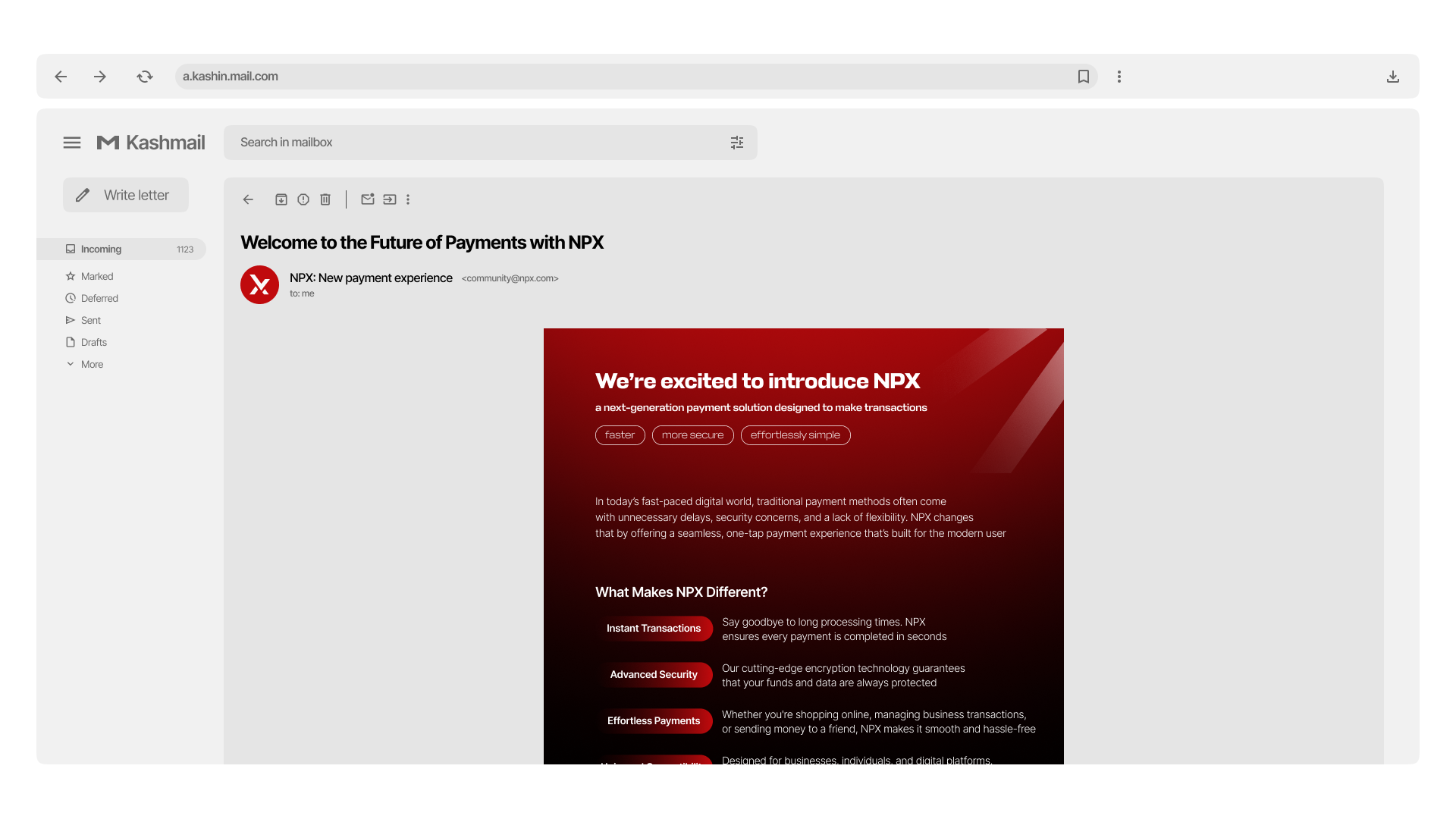Click the browser reload icon
This screenshot has width=1456, height=819.
[145, 77]
